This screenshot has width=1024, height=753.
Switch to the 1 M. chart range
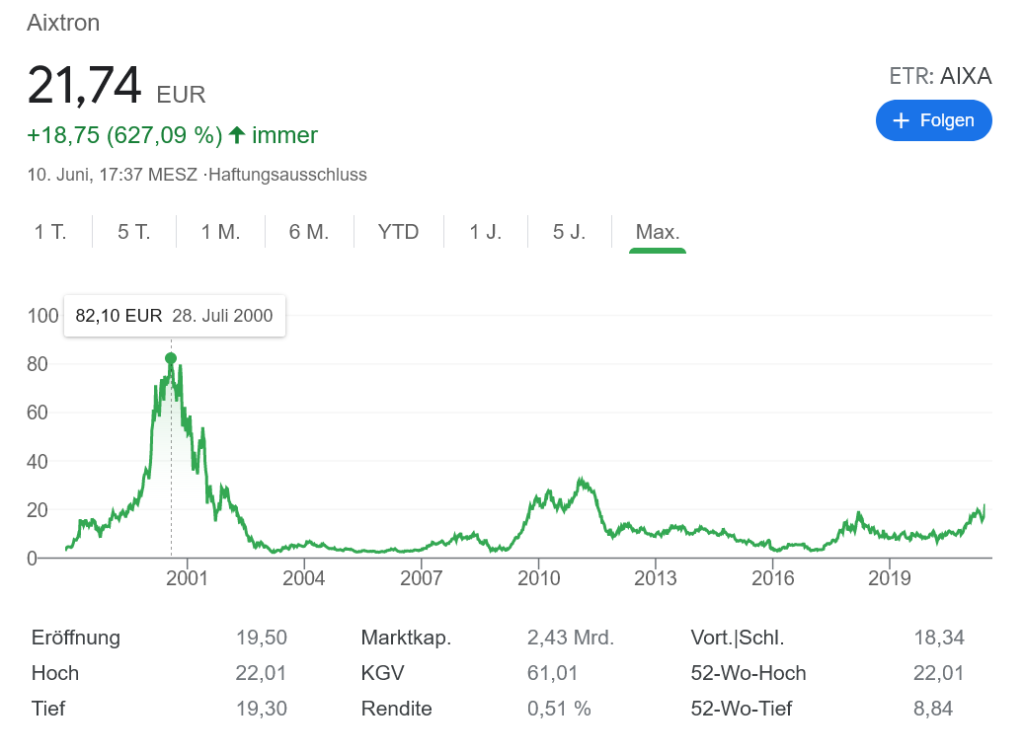(x=220, y=232)
